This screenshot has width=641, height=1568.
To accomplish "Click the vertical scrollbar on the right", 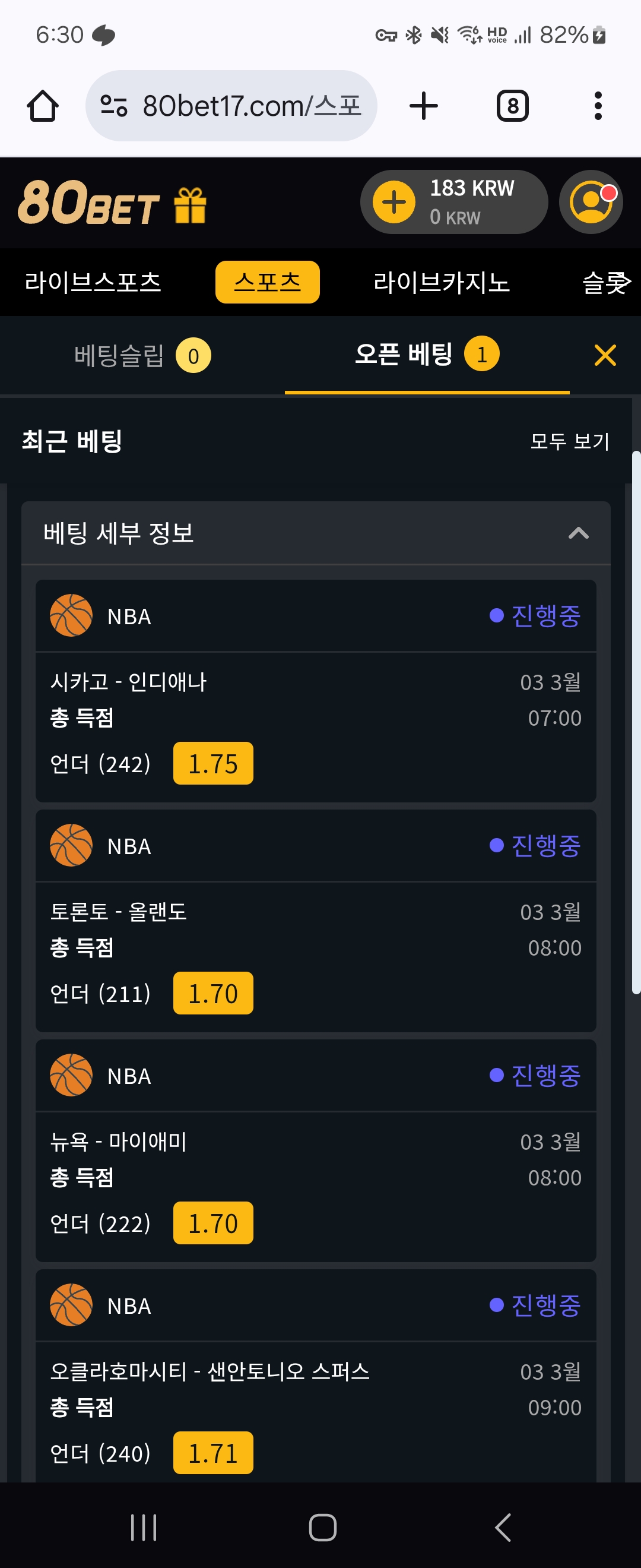I will tap(636, 722).
